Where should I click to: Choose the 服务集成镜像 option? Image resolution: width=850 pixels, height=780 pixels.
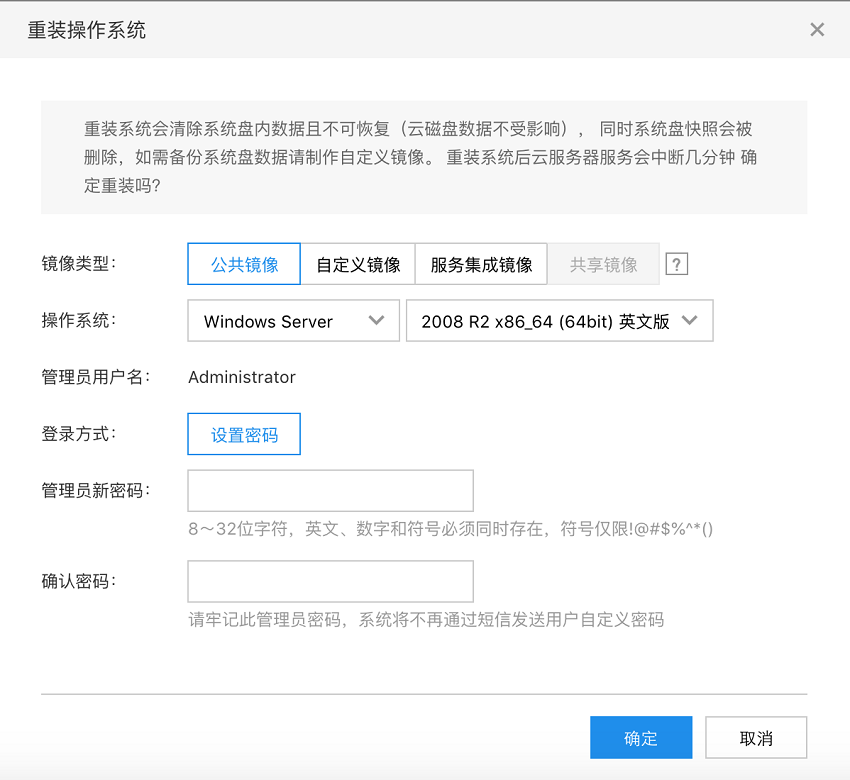(x=481, y=265)
